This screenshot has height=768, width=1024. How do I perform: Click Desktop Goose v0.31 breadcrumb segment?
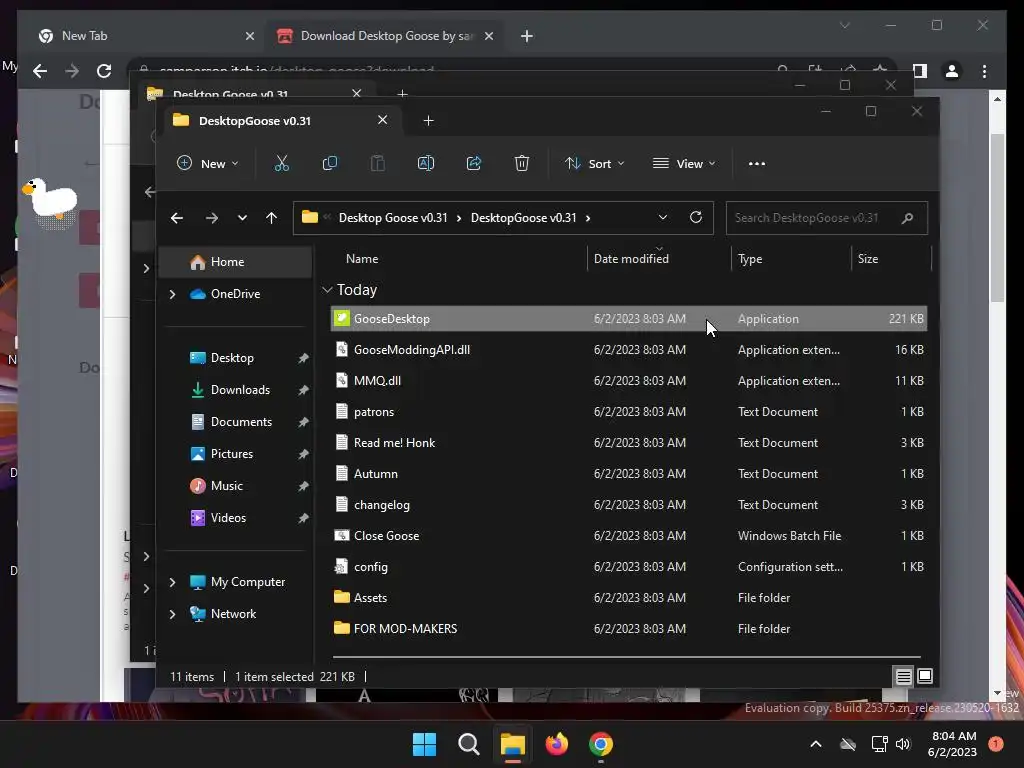[x=392, y=218]
